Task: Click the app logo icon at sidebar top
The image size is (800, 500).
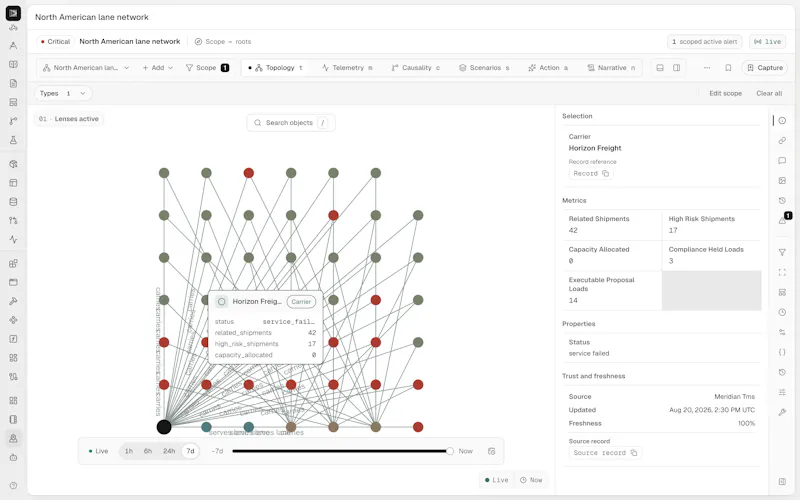Action: (x=13, y=13)
